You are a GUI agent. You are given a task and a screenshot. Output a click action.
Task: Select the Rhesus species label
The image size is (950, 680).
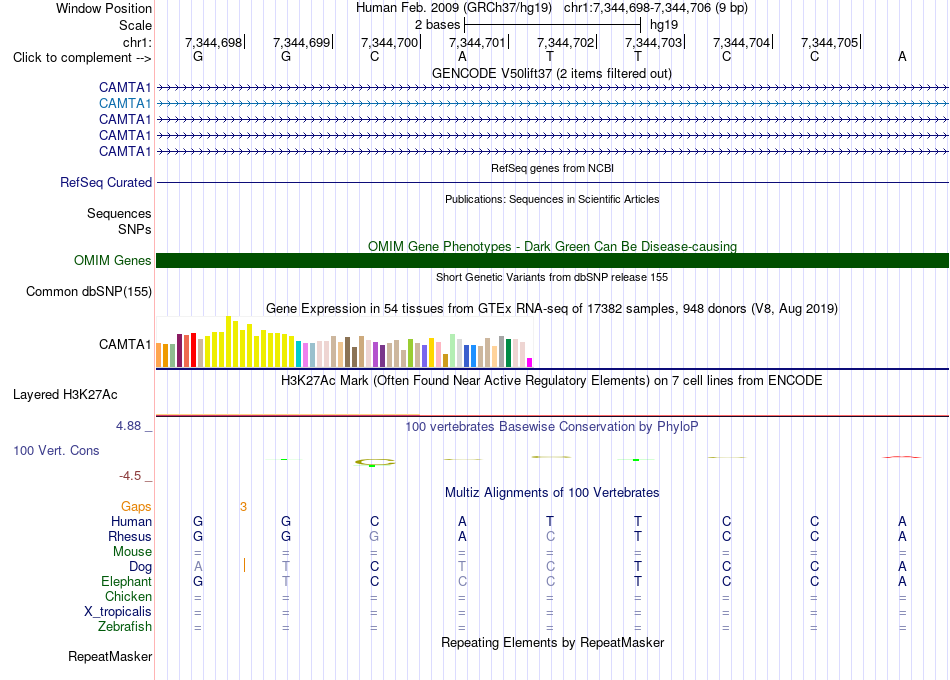[130, 536]
